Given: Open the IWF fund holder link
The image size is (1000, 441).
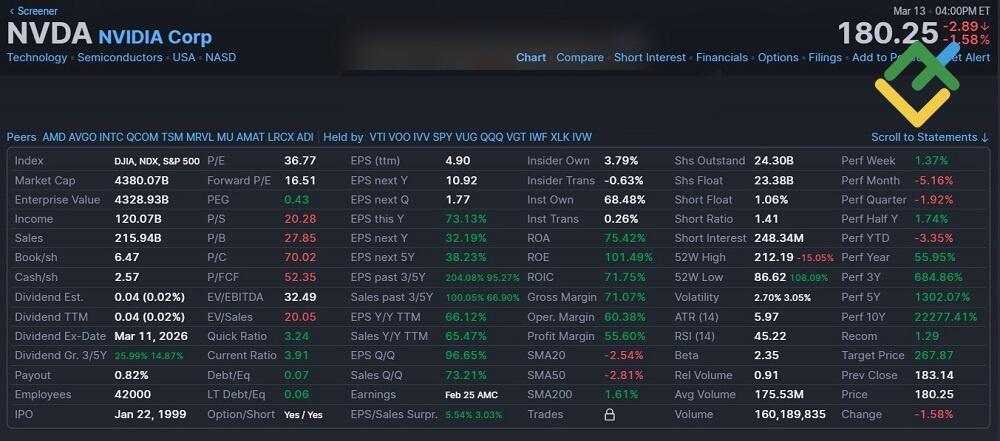Looking at the screenshot, I should tap(539, 137).
